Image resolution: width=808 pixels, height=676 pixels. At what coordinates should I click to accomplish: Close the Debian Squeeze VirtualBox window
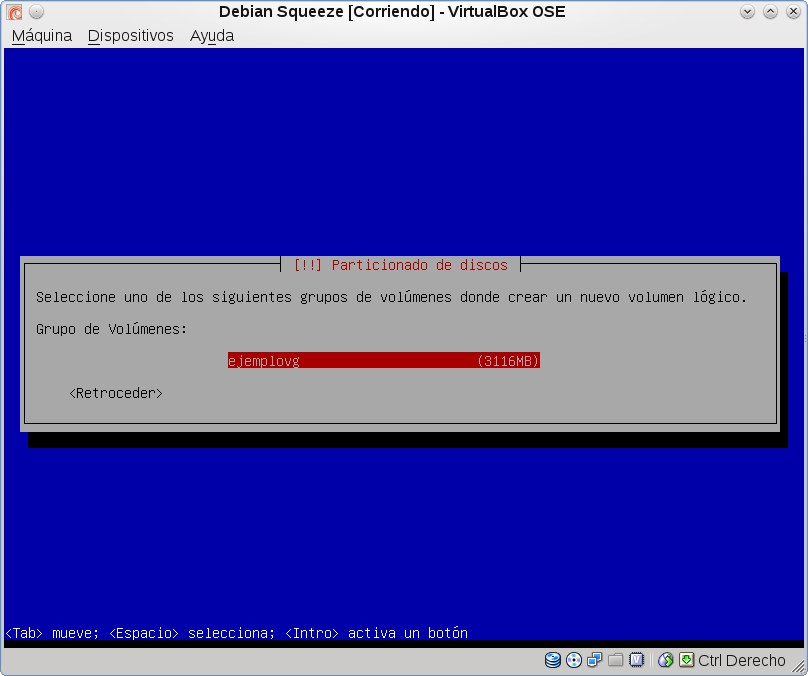793,11
